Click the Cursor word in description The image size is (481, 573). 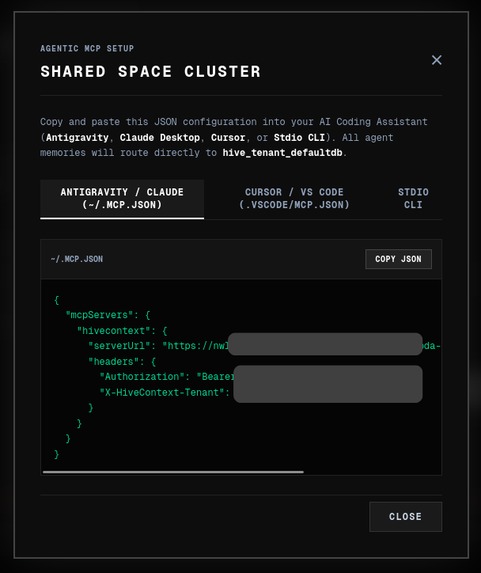coord(228,137)
